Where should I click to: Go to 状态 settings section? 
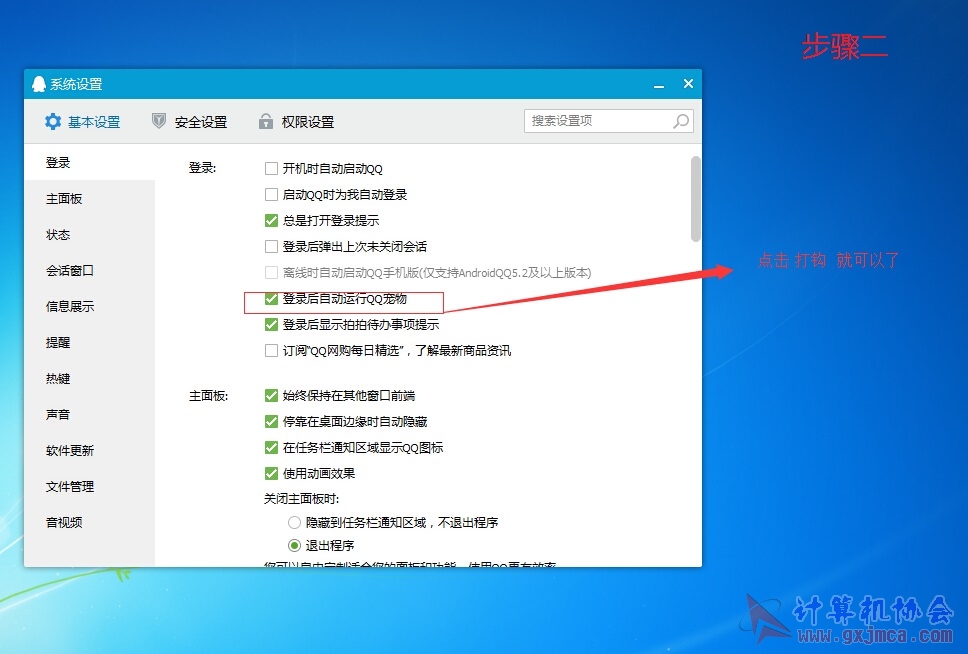pos(90,235)
